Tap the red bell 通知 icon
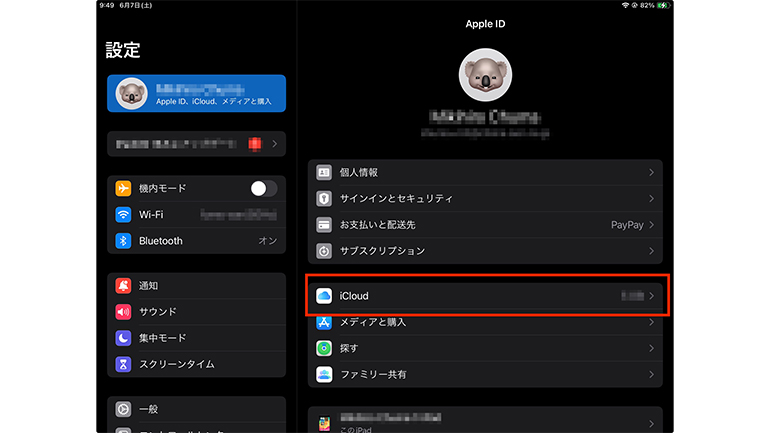 (x=123, y=285)
